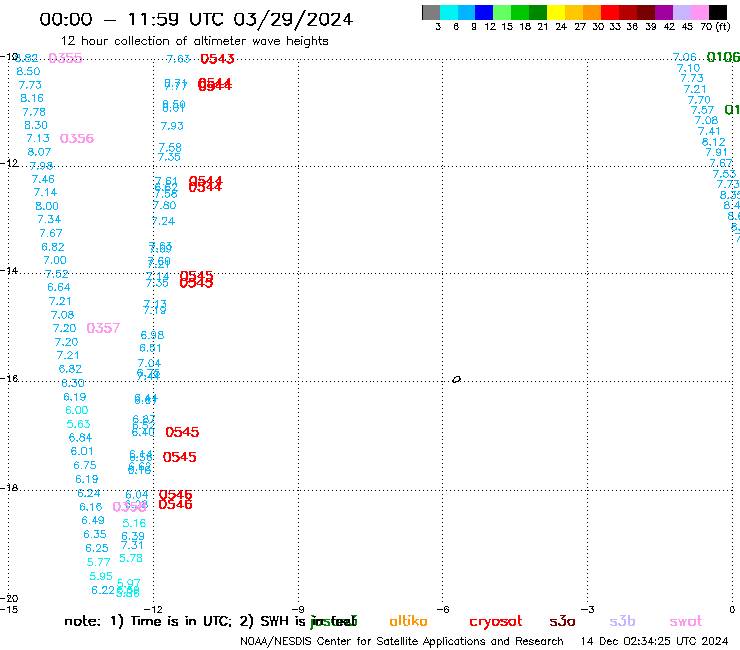This screenshot has height=650, width=740.
Task: Select the '70 (ft)' color scale label
Action: pyautogui.click(x=715, y=27)
